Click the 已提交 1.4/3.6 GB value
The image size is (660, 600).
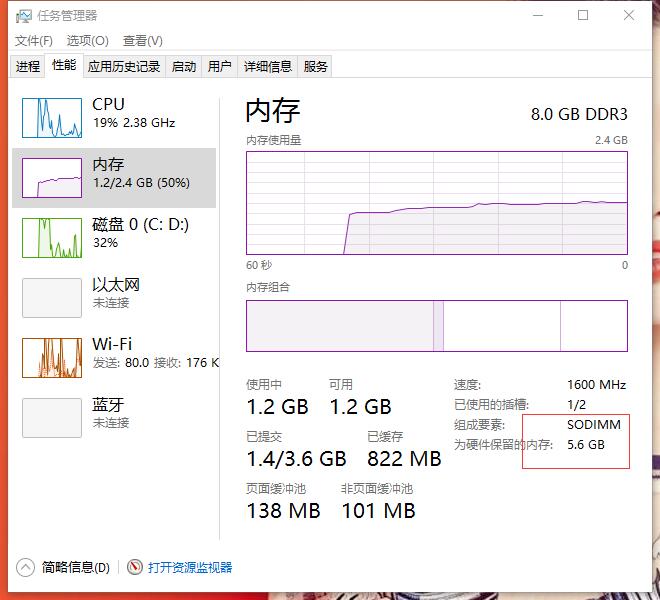coord(296,459)
